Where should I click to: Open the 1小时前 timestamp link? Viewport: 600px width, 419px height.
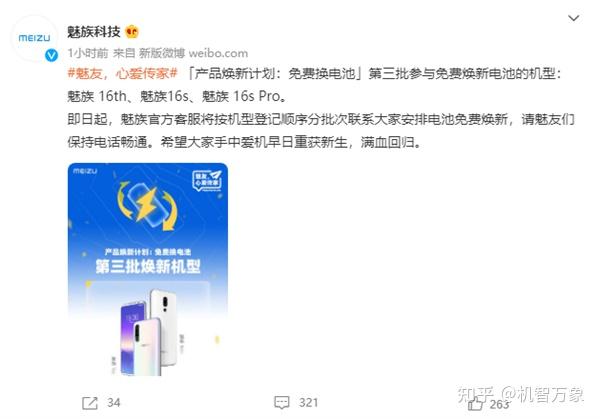(x=88, y=53)
